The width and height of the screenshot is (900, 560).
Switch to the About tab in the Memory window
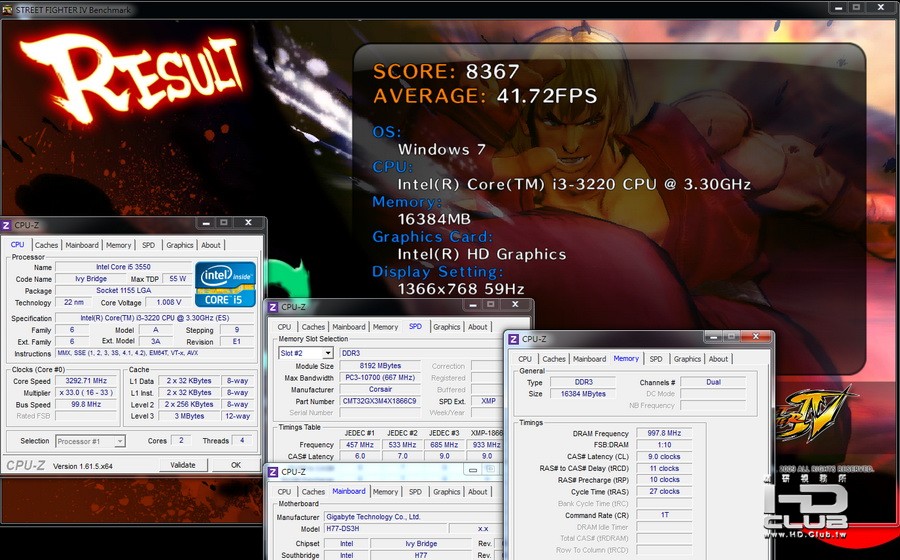[x=718, y=359]
